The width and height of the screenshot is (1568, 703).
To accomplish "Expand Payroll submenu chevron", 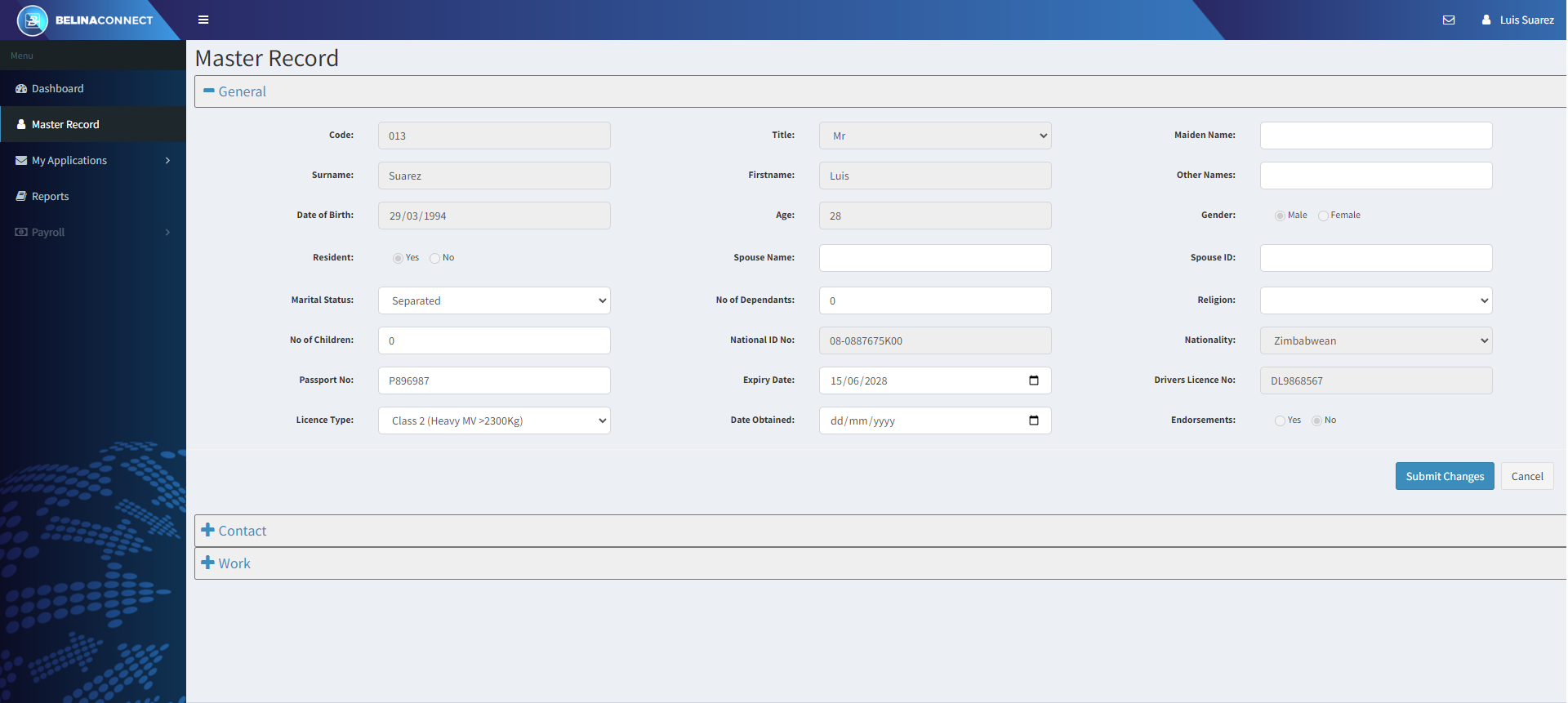I will point(167,232).
